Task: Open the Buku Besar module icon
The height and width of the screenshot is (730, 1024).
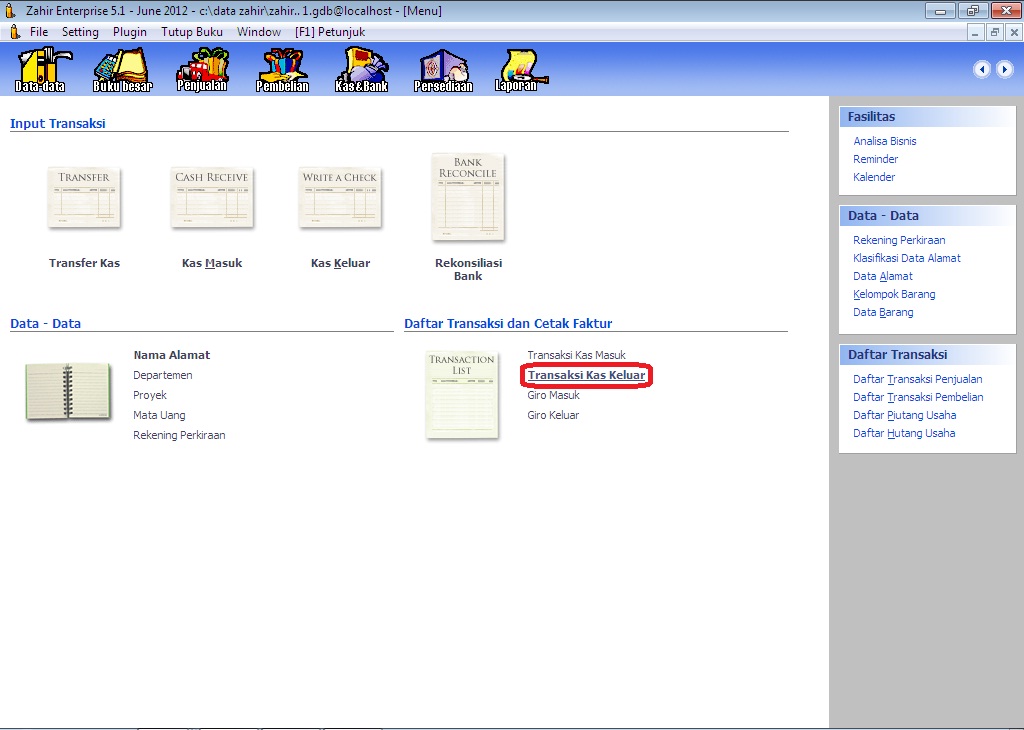Action: pyautogui.click(x=122, y=69)
